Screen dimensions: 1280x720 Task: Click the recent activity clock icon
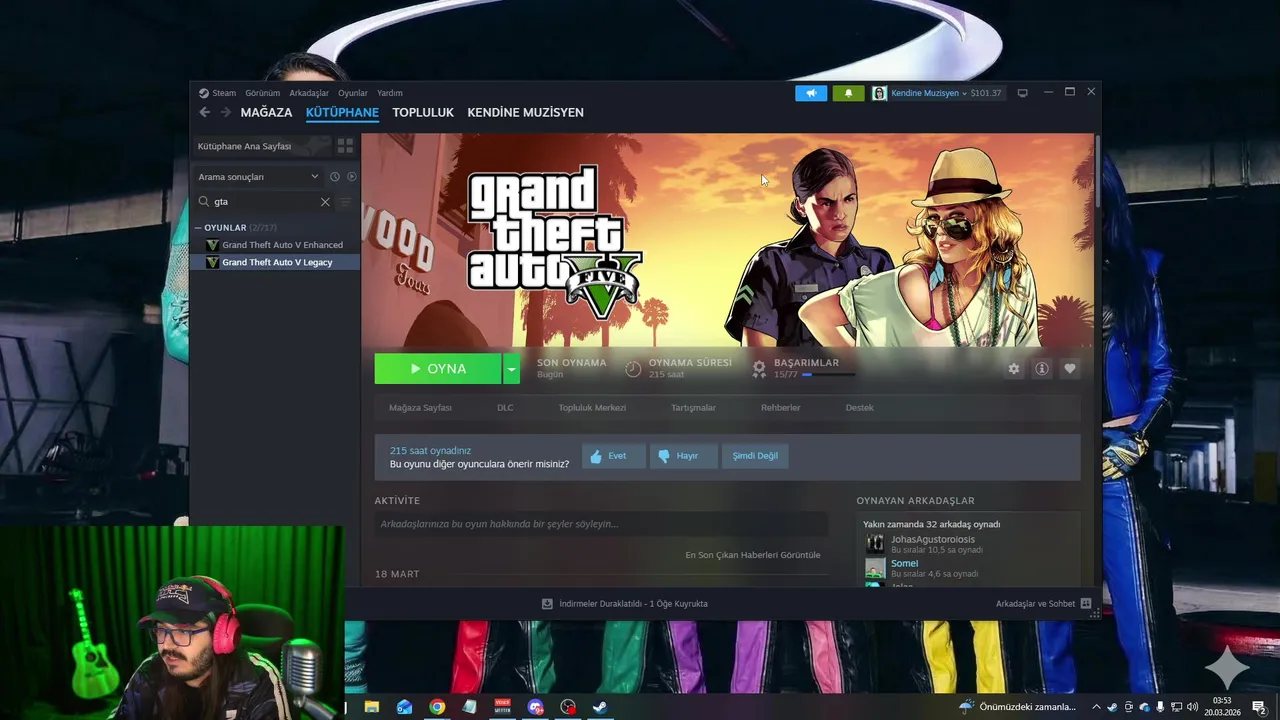coord(335,177)
